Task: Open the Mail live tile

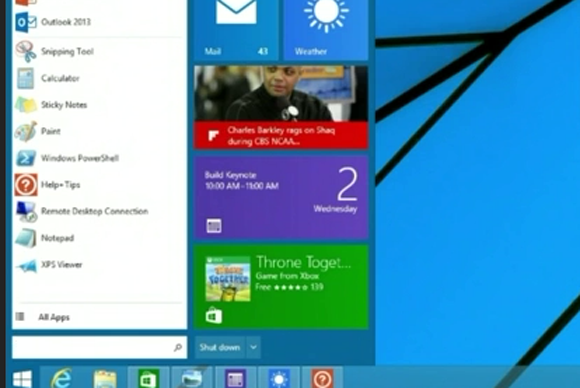Action: [x=236, y=30]
